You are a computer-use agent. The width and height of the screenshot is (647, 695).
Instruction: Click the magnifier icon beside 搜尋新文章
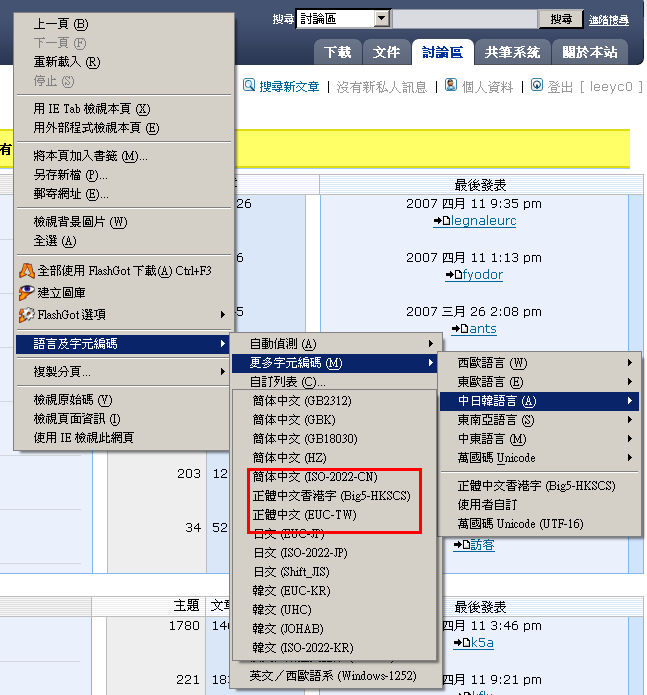249,85
